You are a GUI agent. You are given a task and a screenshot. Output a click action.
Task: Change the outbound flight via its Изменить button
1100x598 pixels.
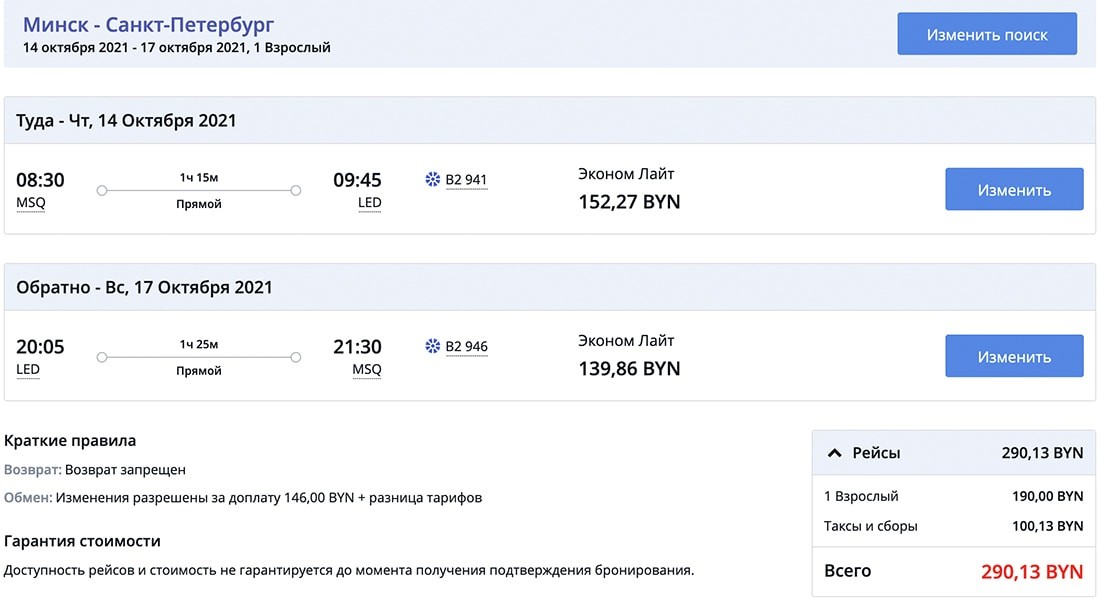click(1014, 189)
